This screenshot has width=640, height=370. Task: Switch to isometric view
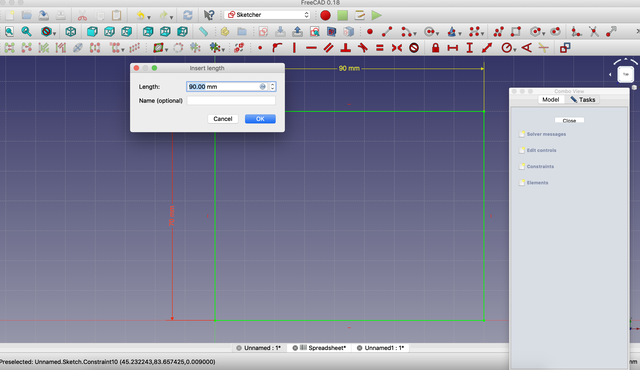(71, 31)
